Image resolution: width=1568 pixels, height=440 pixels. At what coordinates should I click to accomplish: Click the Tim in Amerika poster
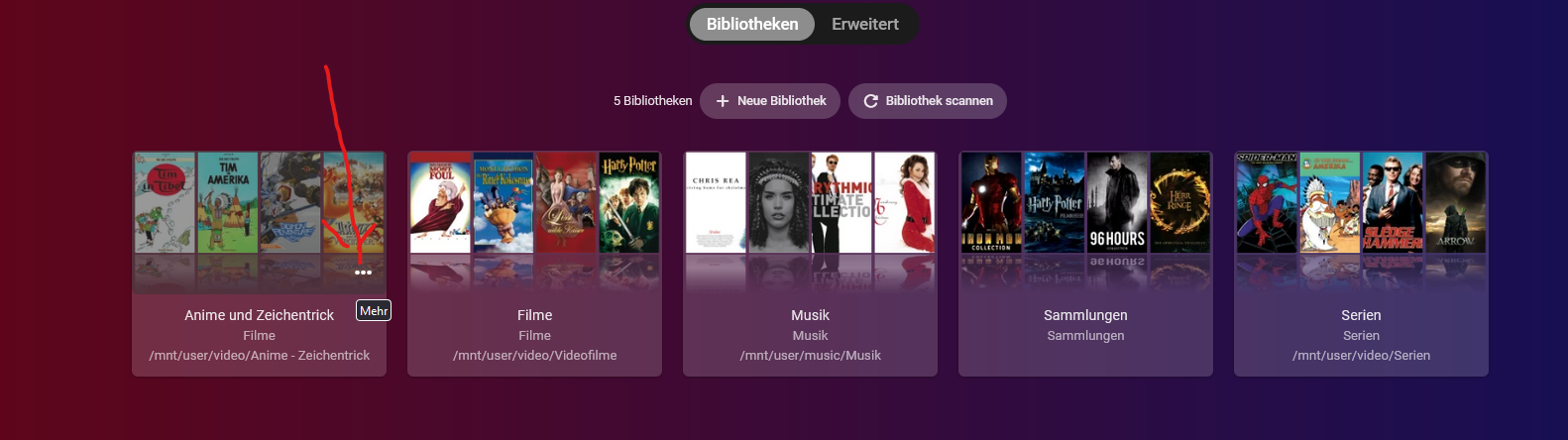tap(228, 203)
